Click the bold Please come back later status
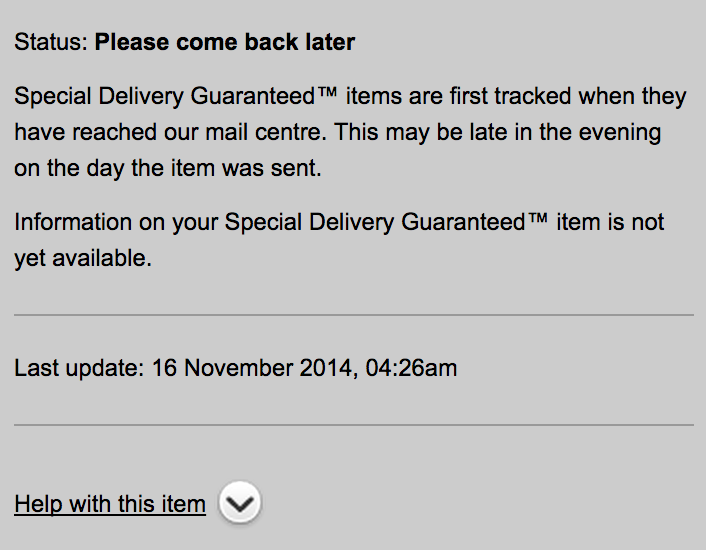This screenshot has width=706, height=550. click(x=225, y=42)
